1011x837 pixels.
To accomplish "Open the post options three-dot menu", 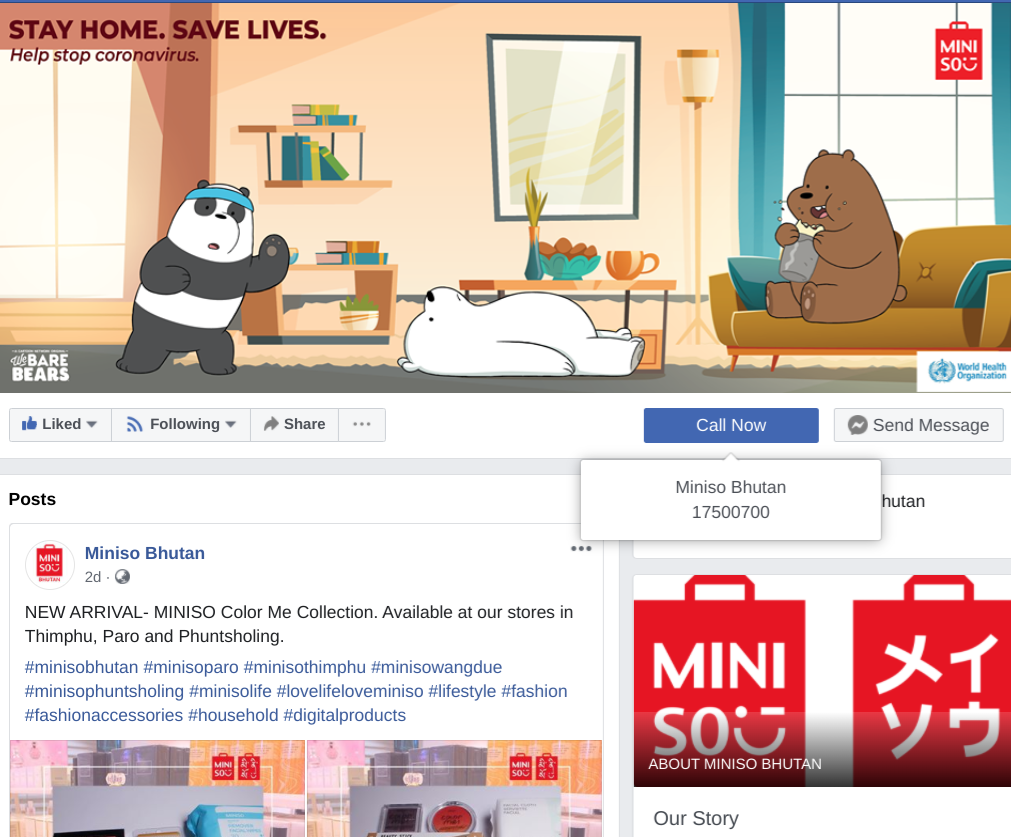I will point(581,549).
